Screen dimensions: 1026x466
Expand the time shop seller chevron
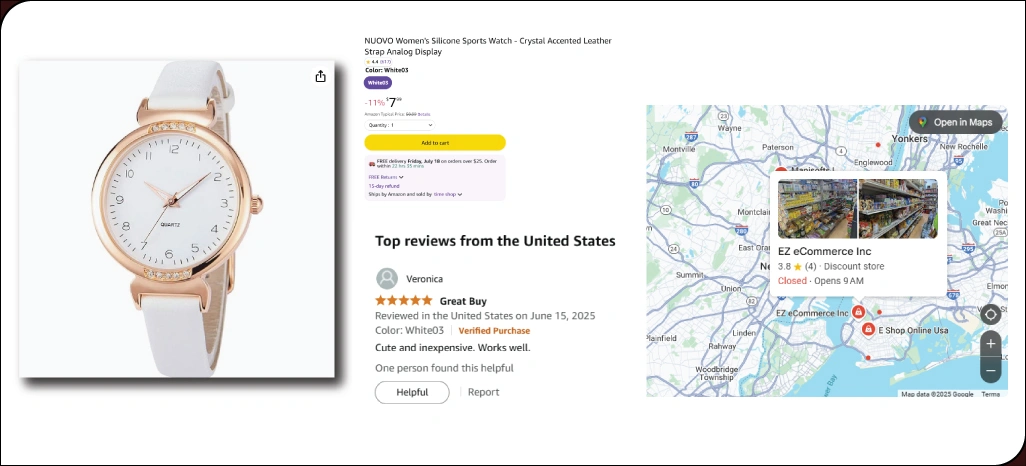(460, 194)
